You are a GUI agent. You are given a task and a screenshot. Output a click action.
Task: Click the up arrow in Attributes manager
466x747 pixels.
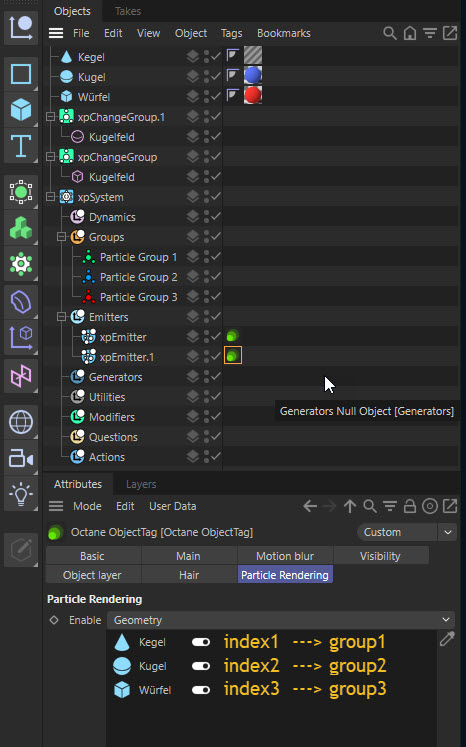350,506
